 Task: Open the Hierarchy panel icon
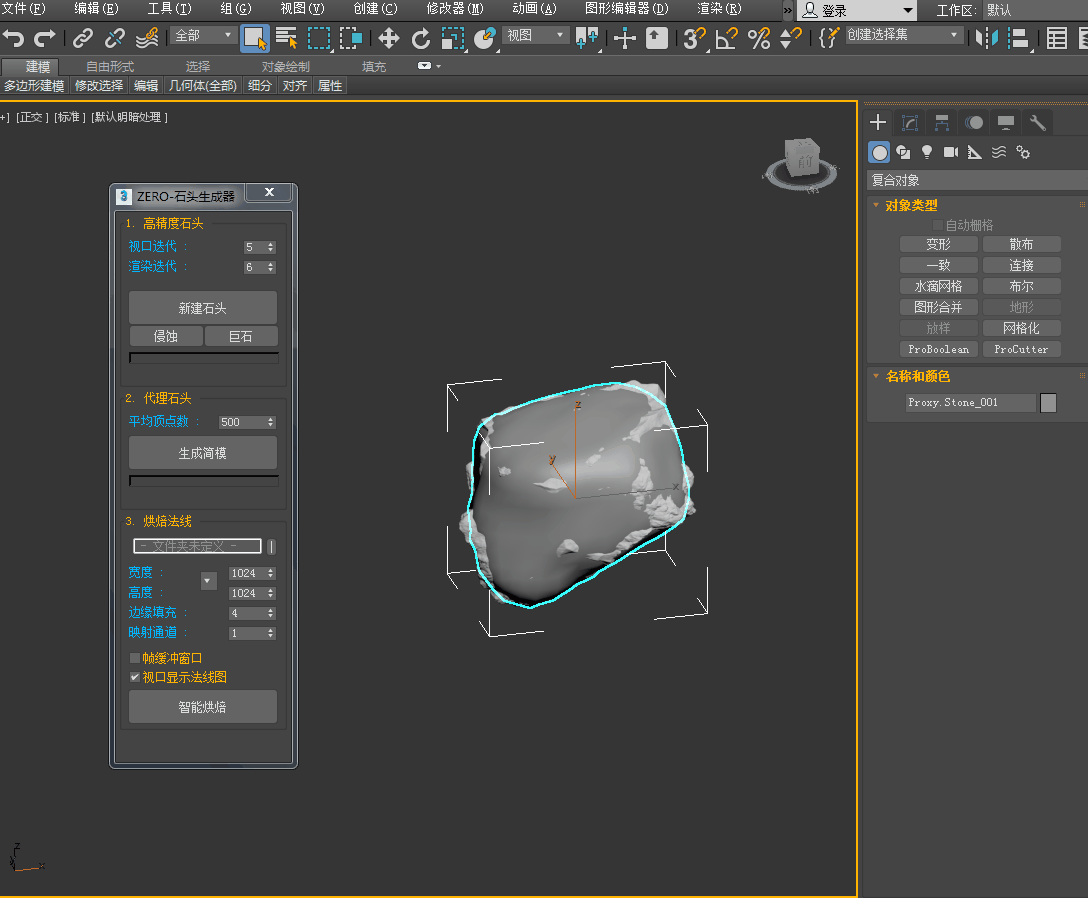point(942,123)
